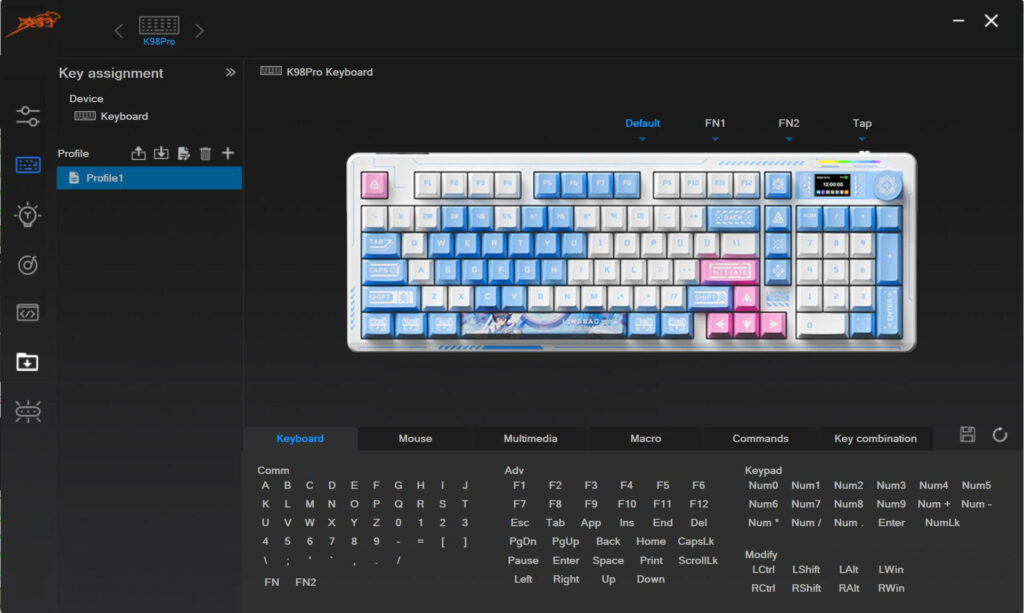Open the Macro tab
This screenshot has width=1024, height=613.
646,439
